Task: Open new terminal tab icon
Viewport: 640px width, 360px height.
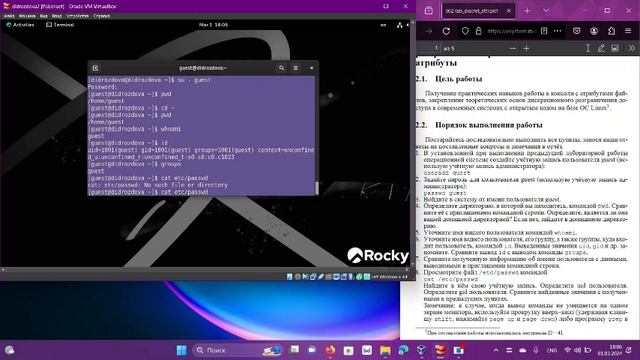Action: 95,68
